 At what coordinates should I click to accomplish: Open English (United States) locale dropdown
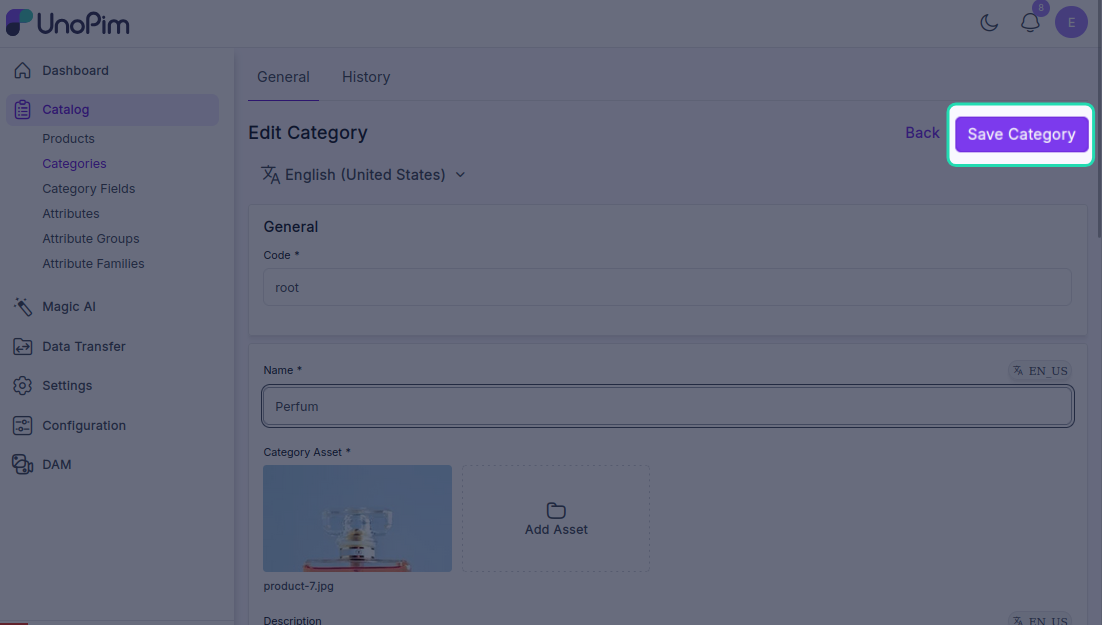coord(363,174)
